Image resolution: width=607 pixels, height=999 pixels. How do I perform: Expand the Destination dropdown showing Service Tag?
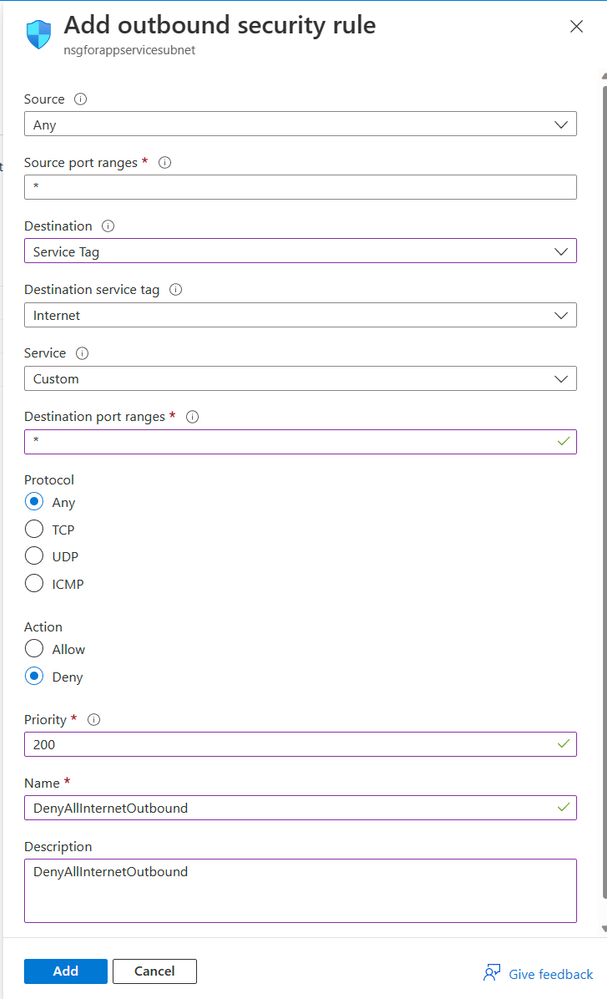(x=300, y=252)
